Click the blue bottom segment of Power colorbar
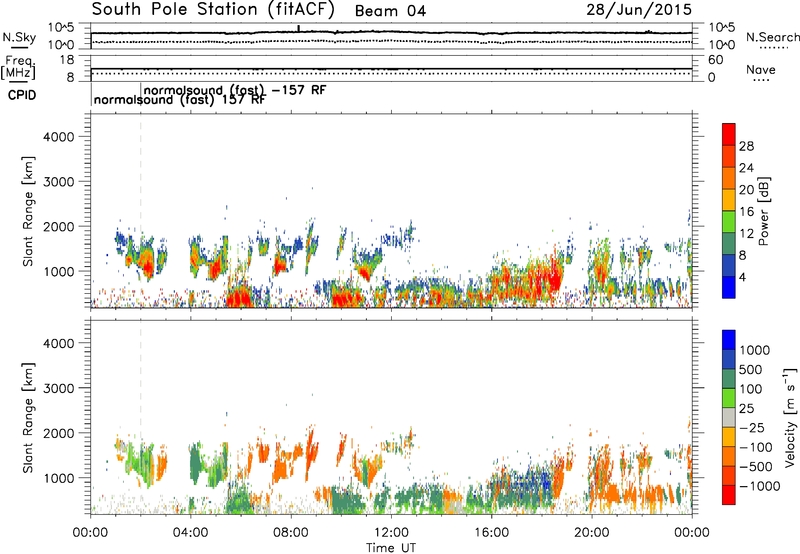This screenshot has width=800, height=554. [x=729, y=287]
